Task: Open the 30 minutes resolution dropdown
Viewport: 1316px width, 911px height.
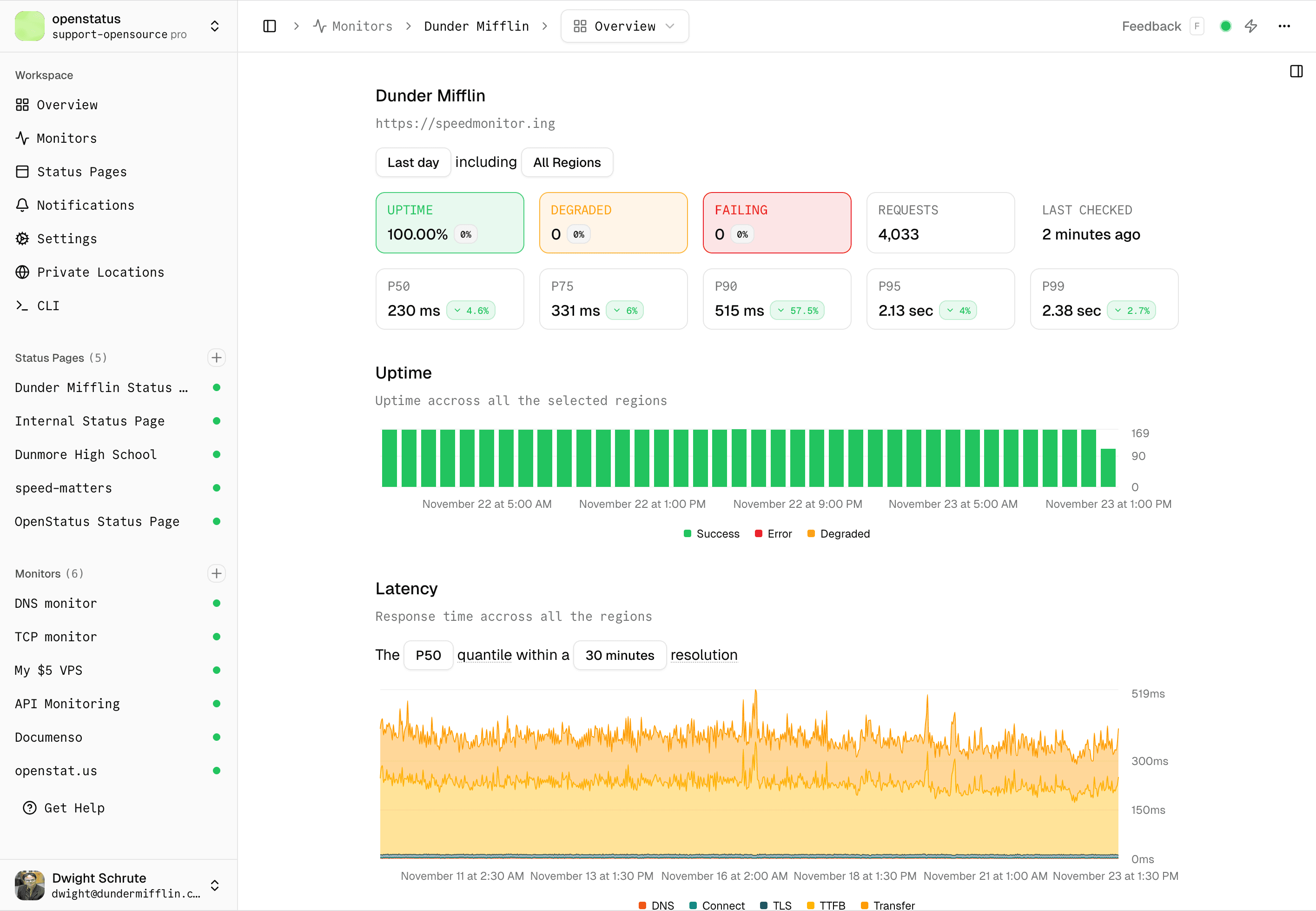Action: 620,655
